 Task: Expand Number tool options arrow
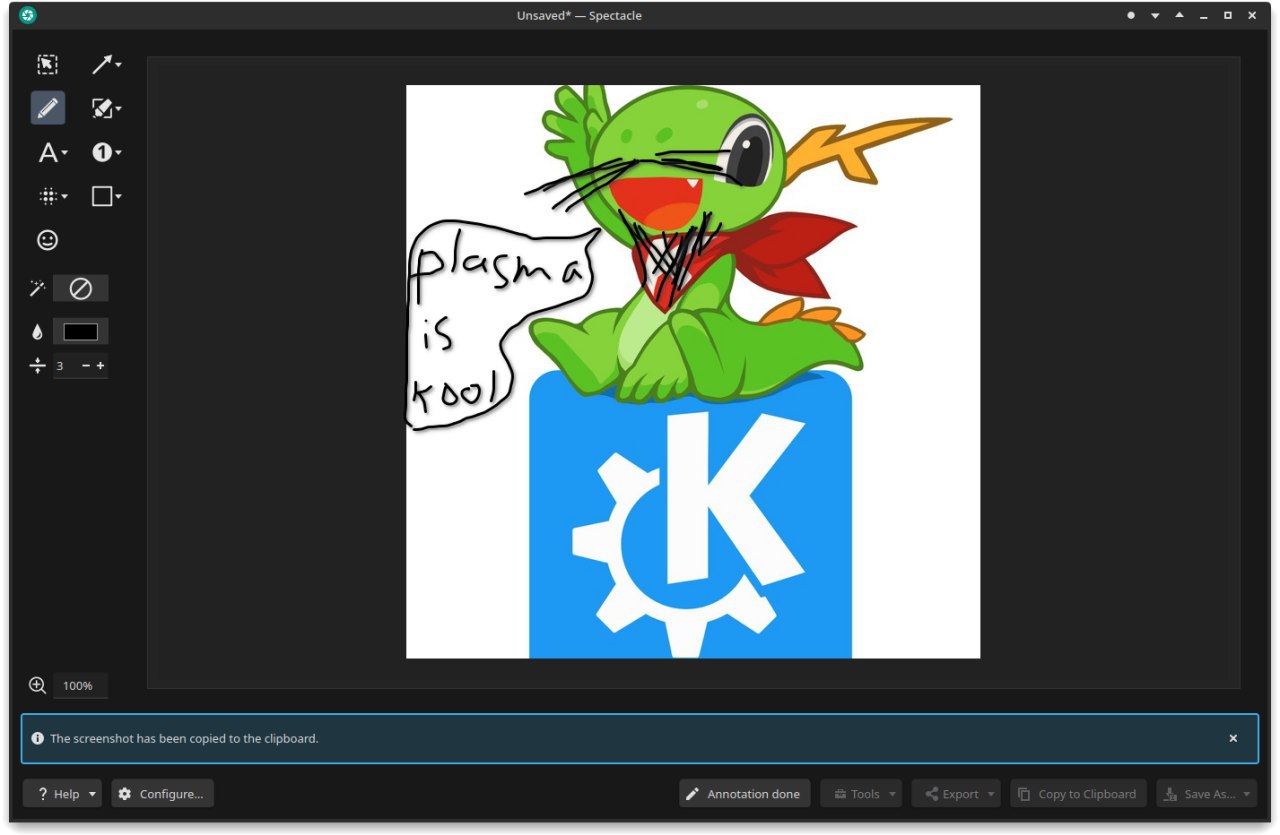[119, 152]
